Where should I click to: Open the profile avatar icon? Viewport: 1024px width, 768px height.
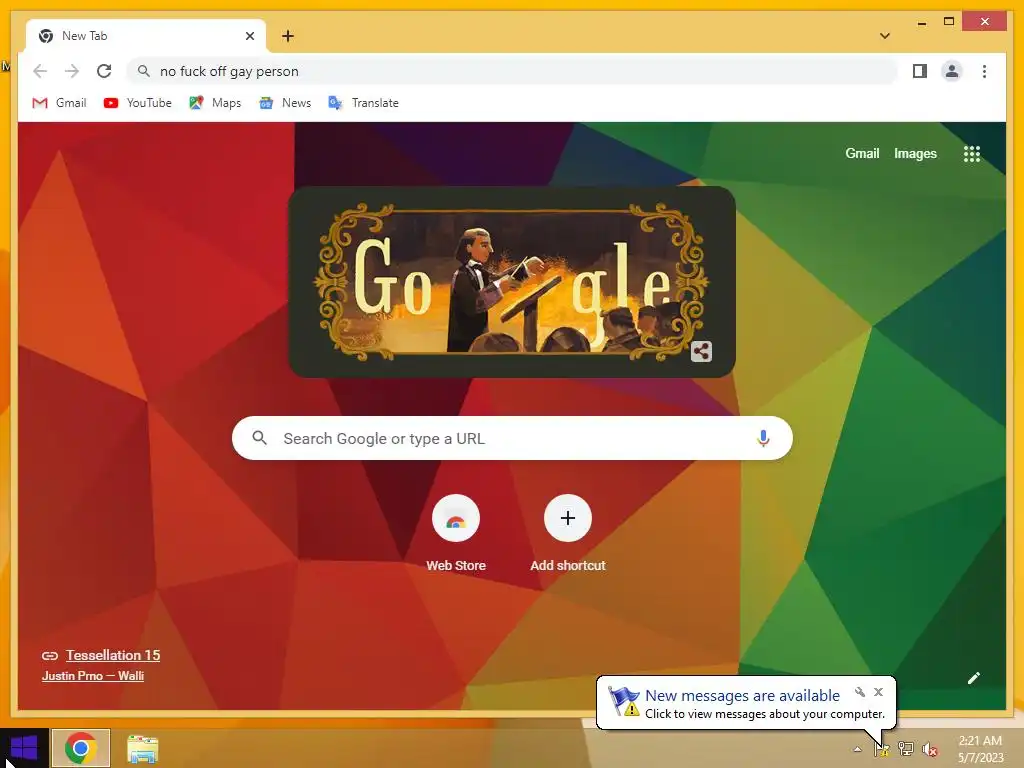tap(952, 71)
